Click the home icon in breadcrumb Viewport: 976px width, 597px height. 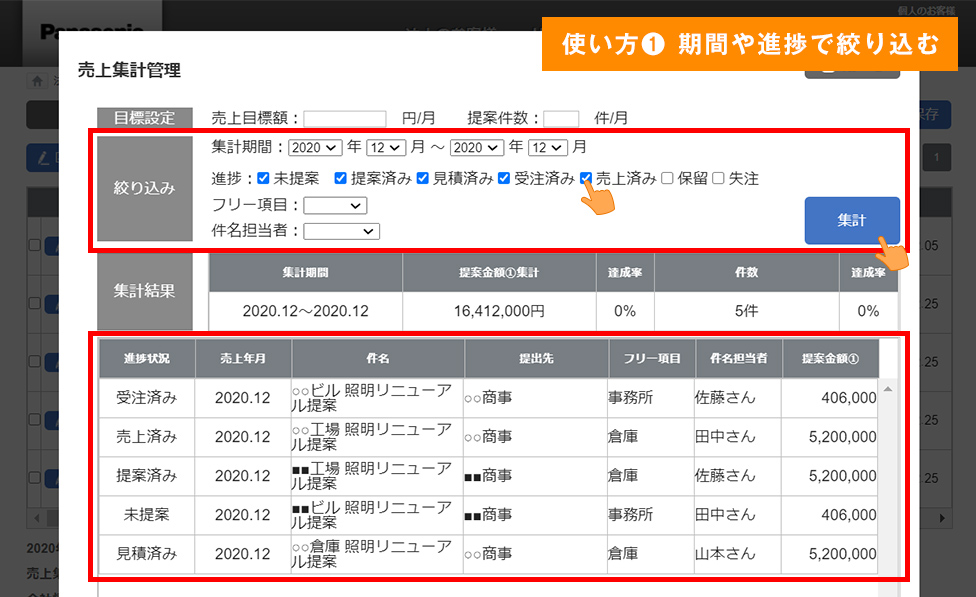coord(38,81)
